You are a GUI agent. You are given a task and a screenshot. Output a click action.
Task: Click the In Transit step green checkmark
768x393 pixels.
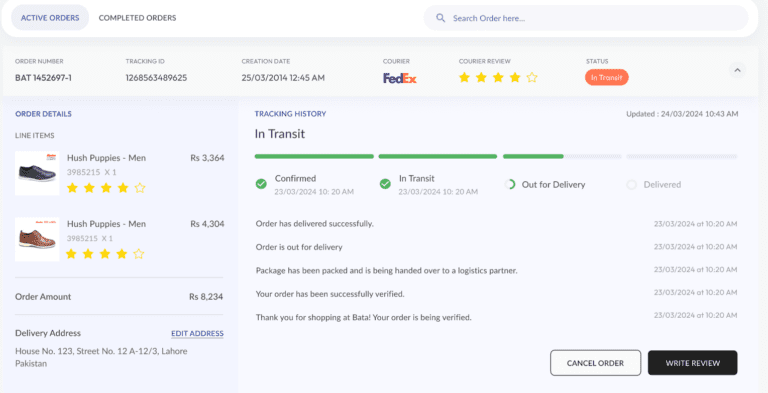click(385, 184)
